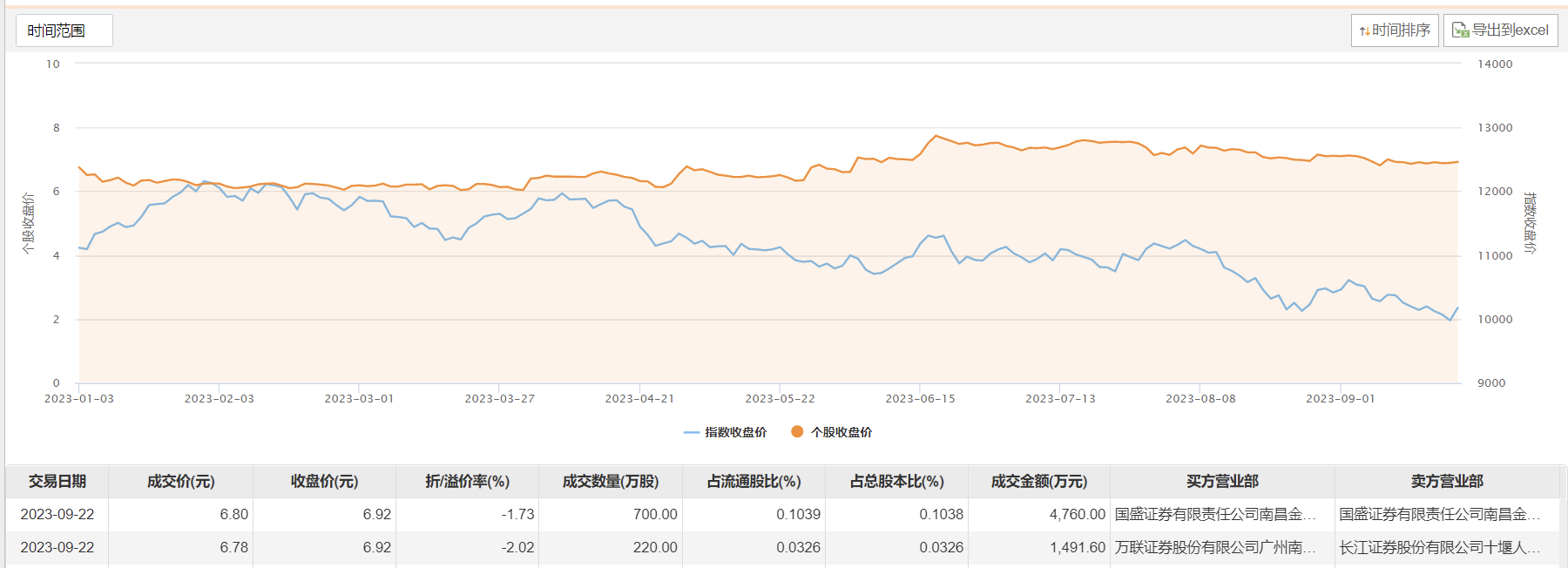1568x568 pixels.
Task: Click the 成交数量(万股) column header
Action: point(610,482)
